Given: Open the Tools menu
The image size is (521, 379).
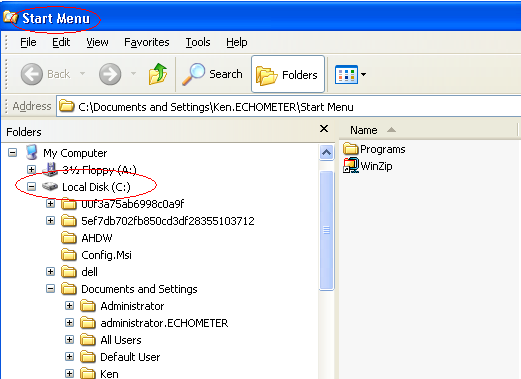Looking at the screenshot, I should coord(198,42).
